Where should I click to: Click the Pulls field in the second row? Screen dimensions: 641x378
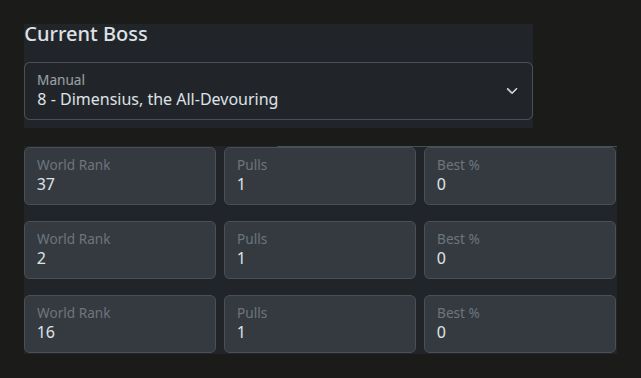pos(320,250)
